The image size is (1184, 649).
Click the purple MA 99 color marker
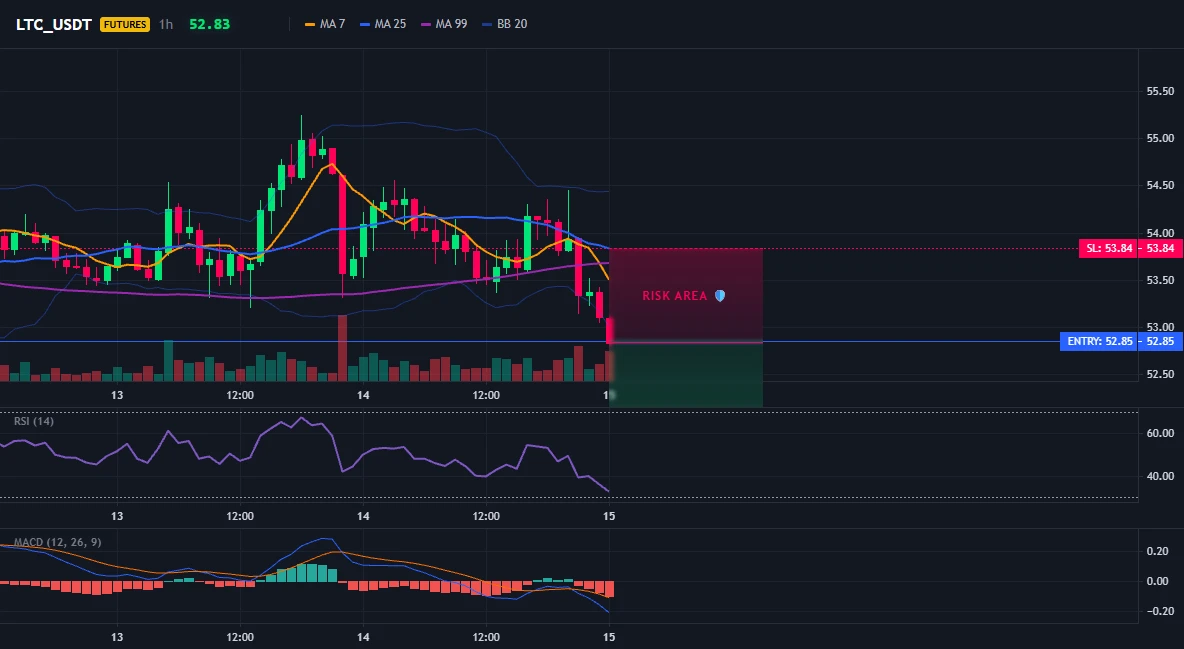(426, 24)
